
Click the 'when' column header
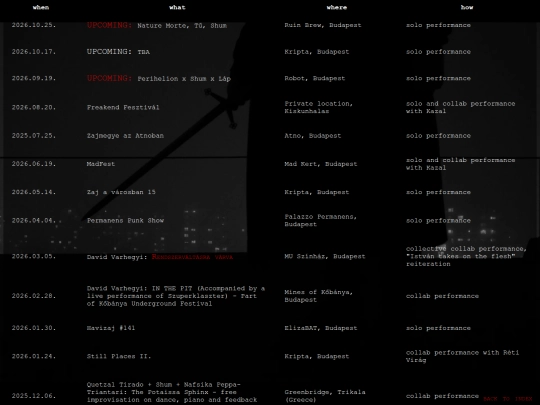click(41, 7)
